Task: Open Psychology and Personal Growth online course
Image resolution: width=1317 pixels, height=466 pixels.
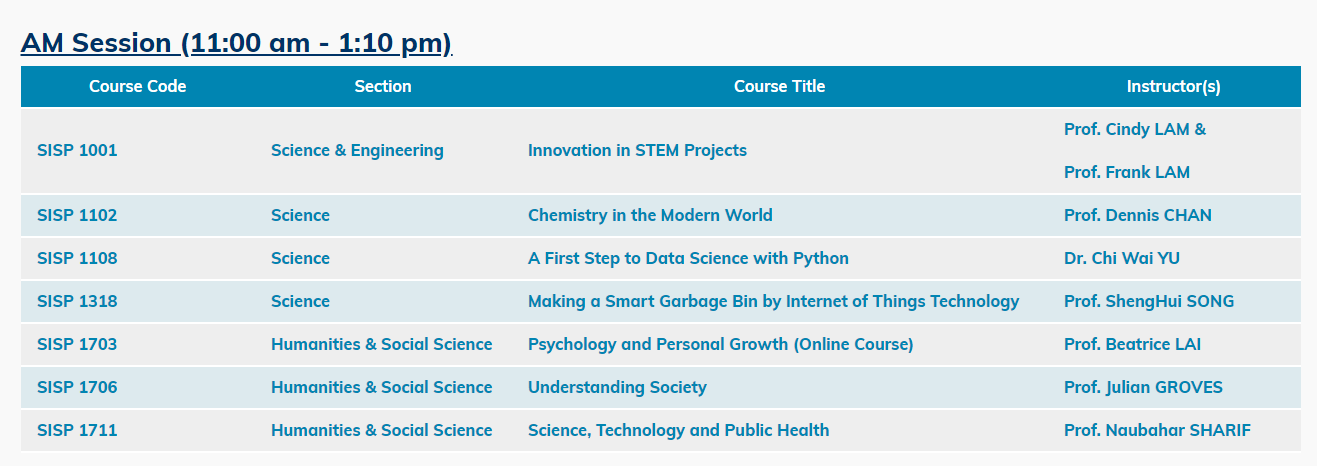Action: coord(720,344)
